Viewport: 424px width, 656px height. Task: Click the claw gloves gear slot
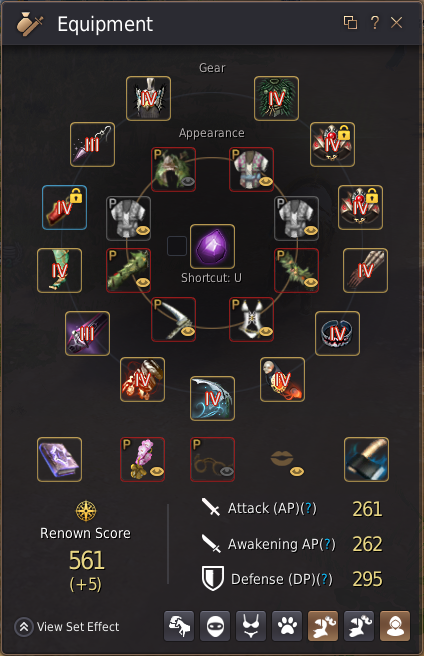(365, 271)
